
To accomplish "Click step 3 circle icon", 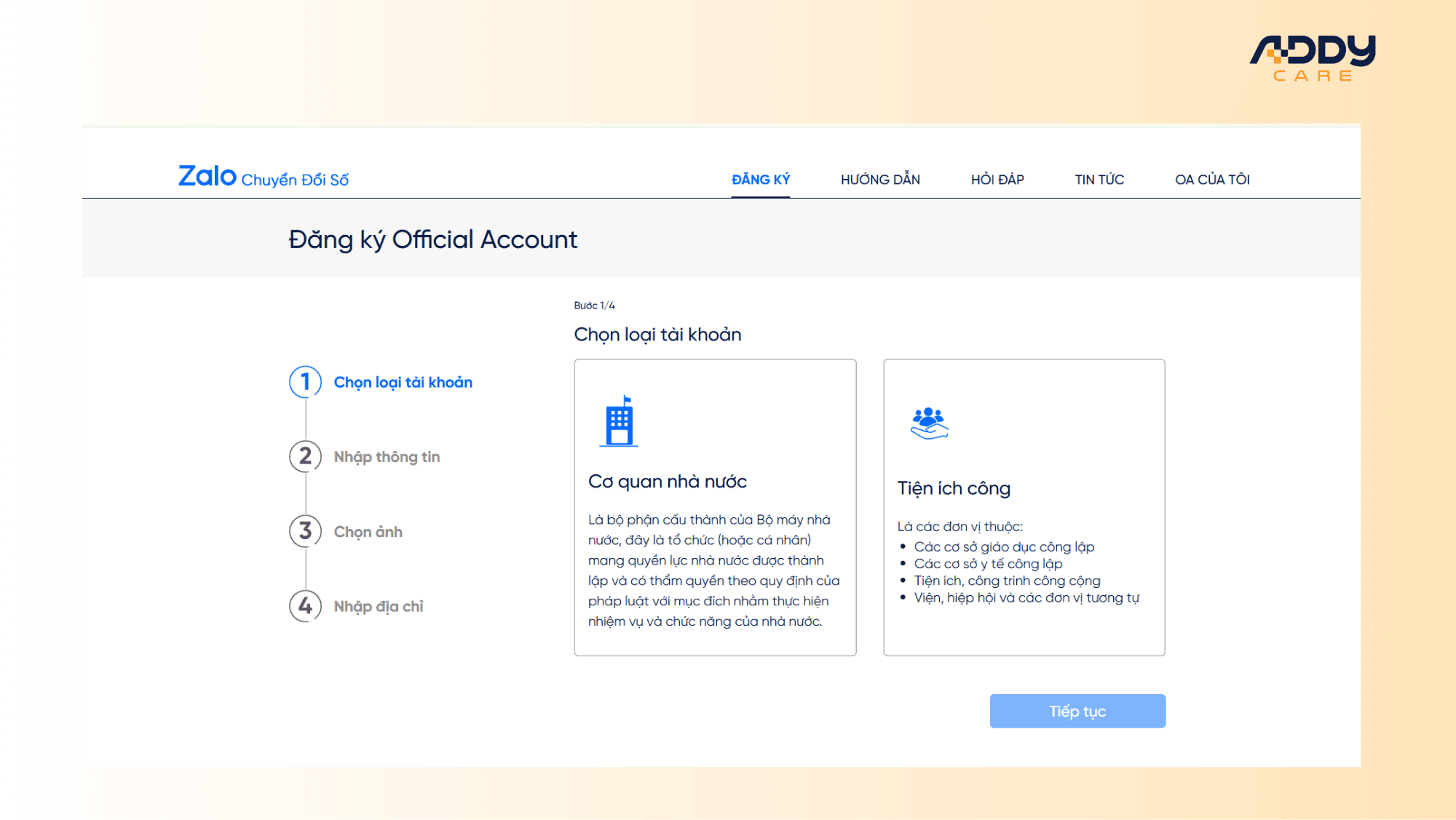I will tap(305, 531).
